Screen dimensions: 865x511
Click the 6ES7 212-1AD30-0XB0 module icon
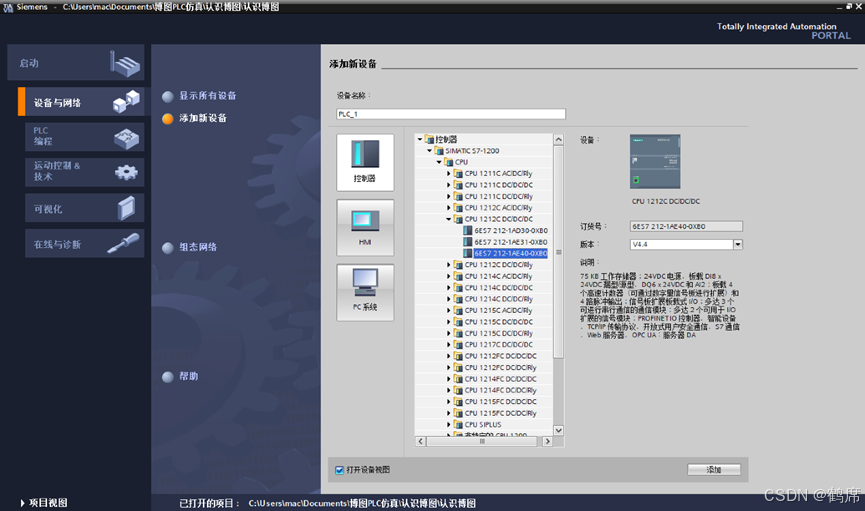(468, 231)
